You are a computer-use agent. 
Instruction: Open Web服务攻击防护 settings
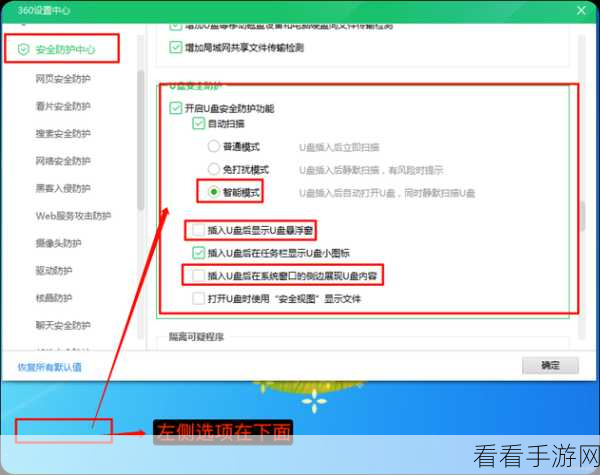point(73,215)
